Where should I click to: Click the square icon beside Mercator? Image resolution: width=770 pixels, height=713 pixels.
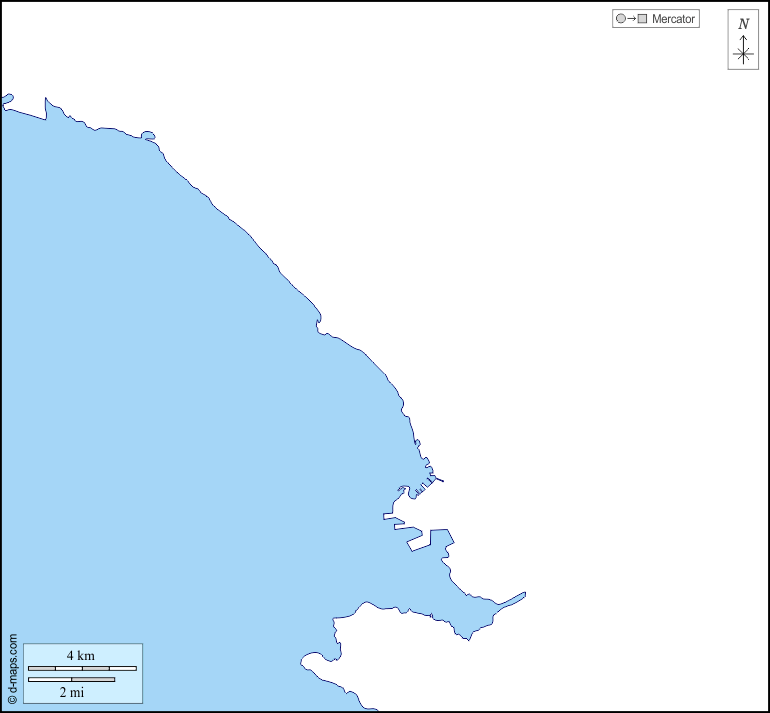coord(643,19)
